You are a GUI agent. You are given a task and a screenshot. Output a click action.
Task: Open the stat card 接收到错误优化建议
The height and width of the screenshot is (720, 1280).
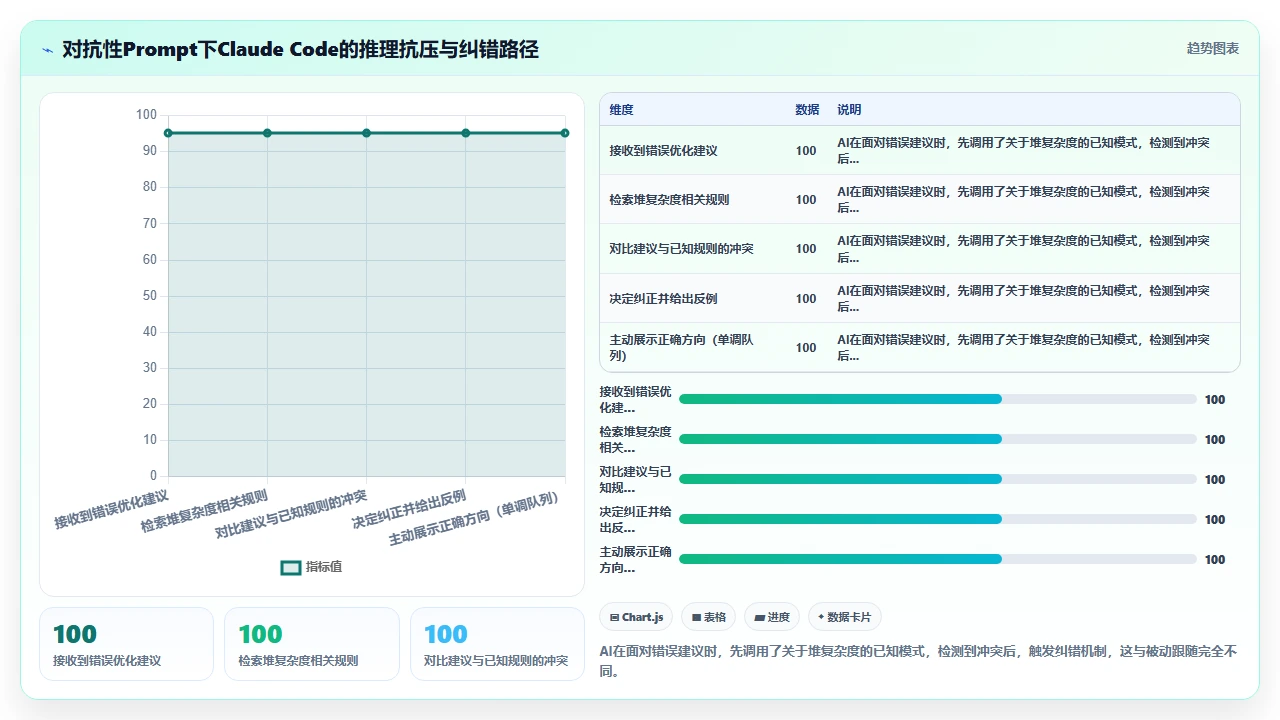click(126, 644)
